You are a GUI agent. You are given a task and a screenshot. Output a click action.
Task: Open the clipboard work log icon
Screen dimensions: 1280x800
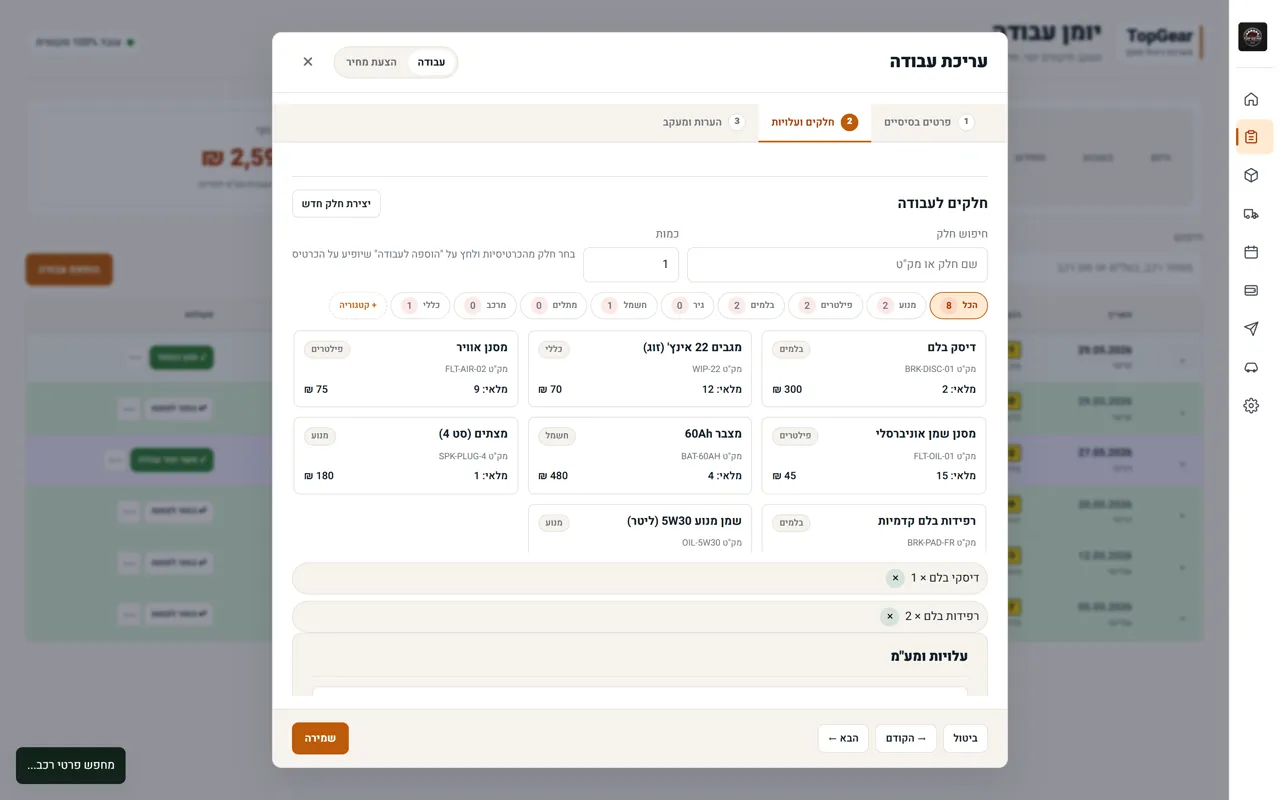(1251, 137)
